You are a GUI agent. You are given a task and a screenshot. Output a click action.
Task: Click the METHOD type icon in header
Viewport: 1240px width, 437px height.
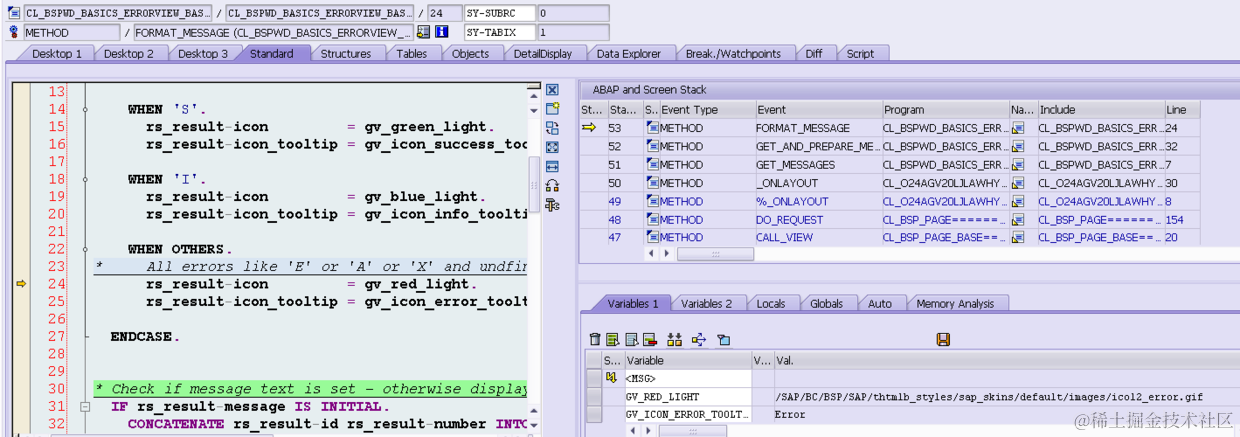[13, 32]
